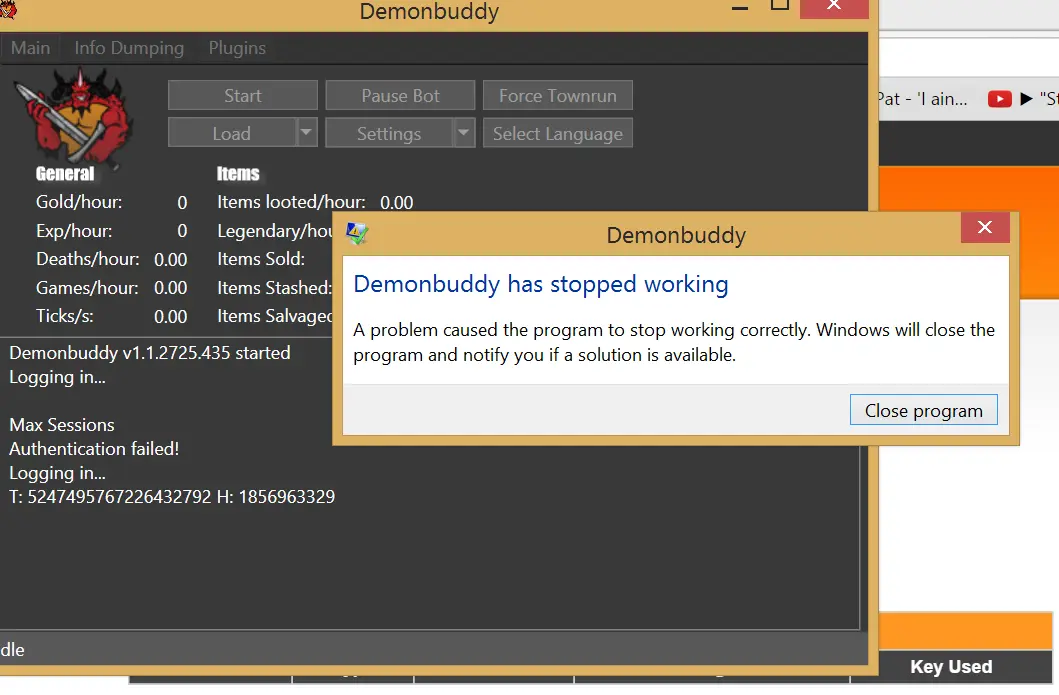Open Settings via the Settings button
Viewport: 1059px width, 695px height.
(388, 133)
